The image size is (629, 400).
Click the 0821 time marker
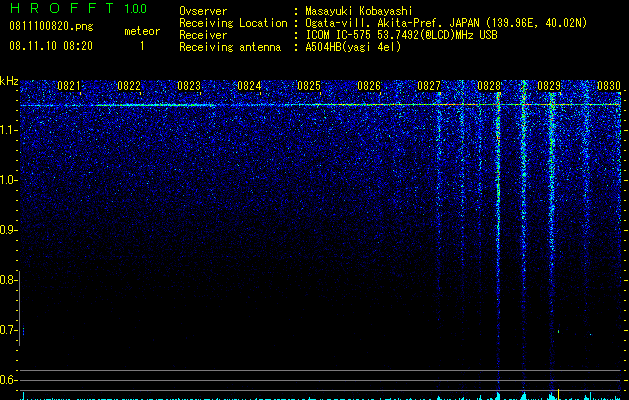point(69,86)
